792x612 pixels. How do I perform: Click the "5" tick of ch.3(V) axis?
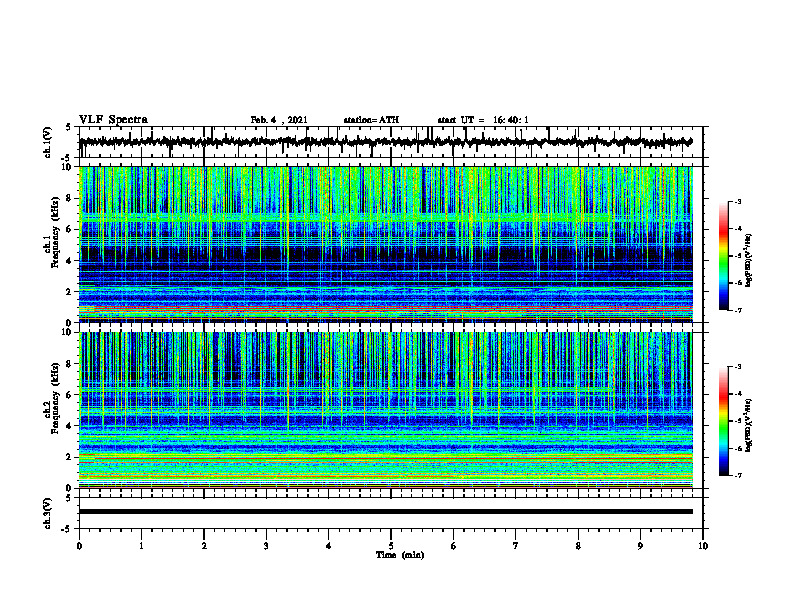click(x=68, y=499)
